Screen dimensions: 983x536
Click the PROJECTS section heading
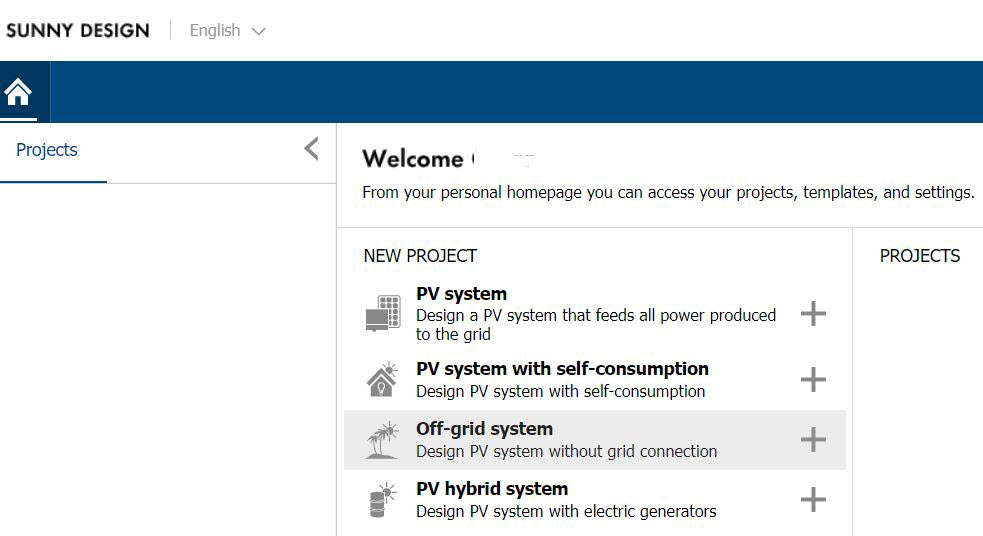(919, 256)
